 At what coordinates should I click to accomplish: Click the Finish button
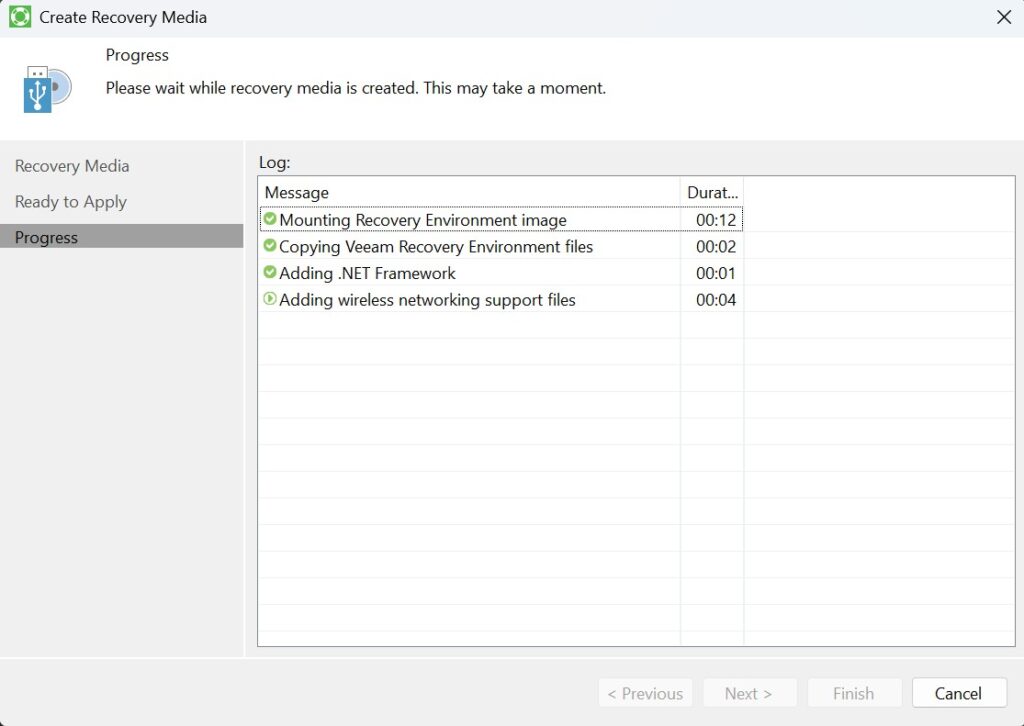click(853, 693)
